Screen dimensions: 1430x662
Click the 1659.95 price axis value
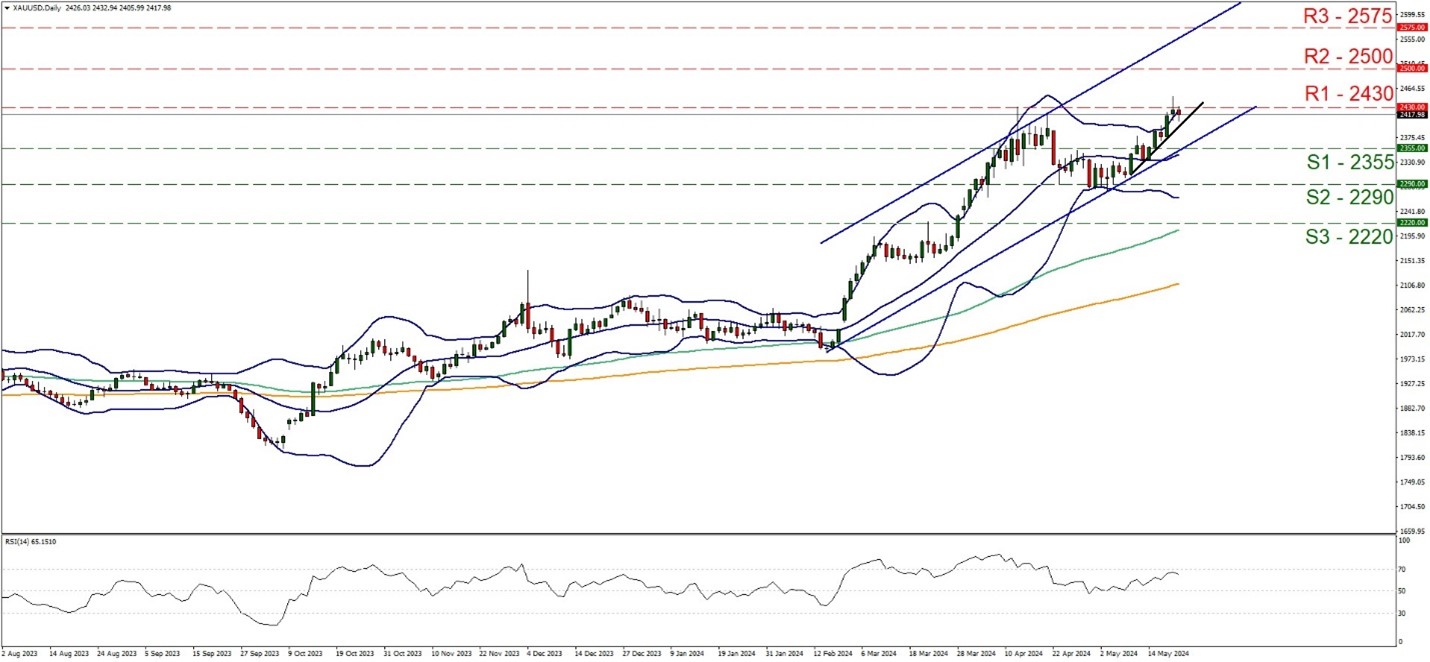(x=1412, y=531)
